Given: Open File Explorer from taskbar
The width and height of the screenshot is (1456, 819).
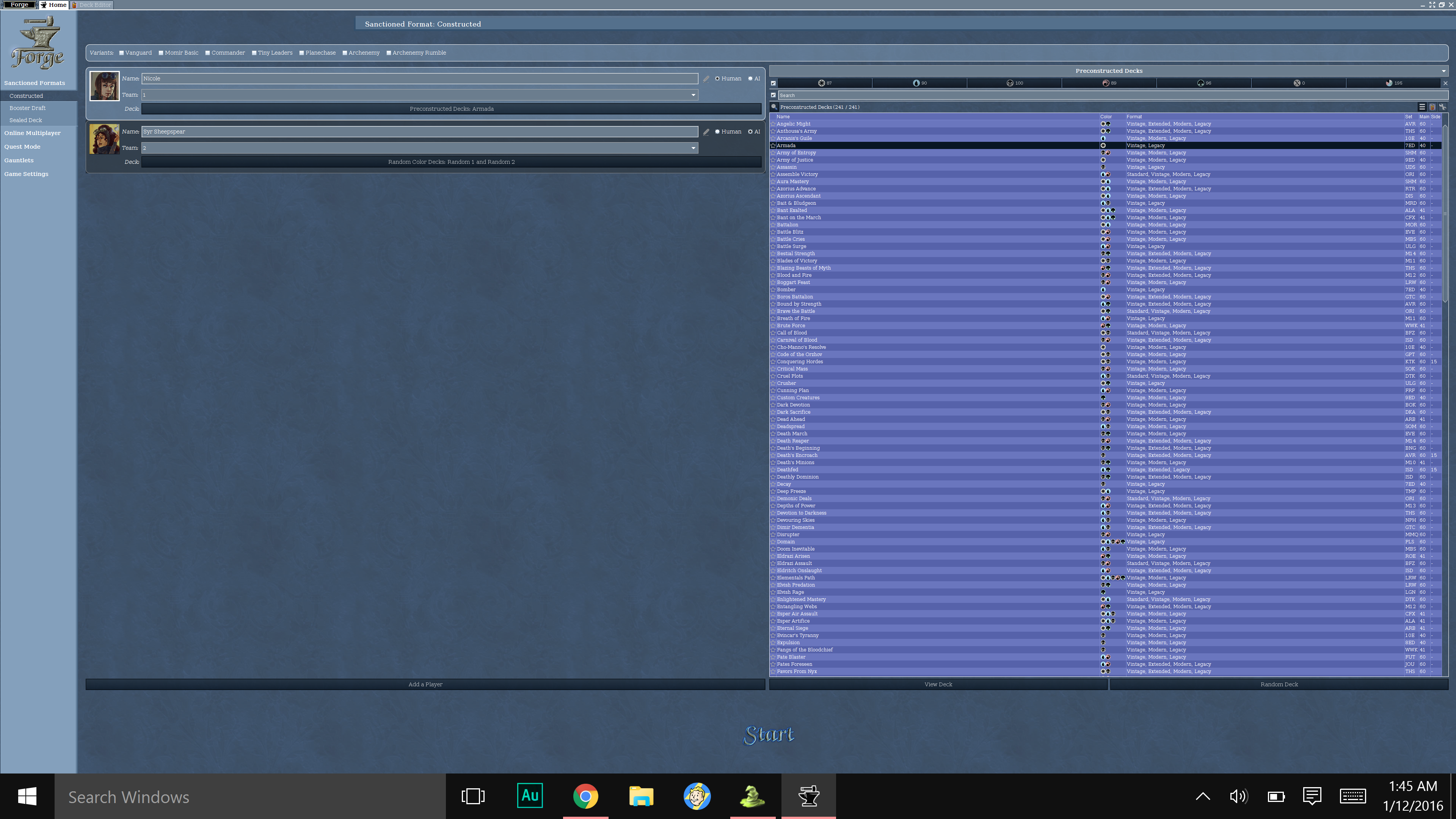Looking at the screenshot, I should pos(641,796).
